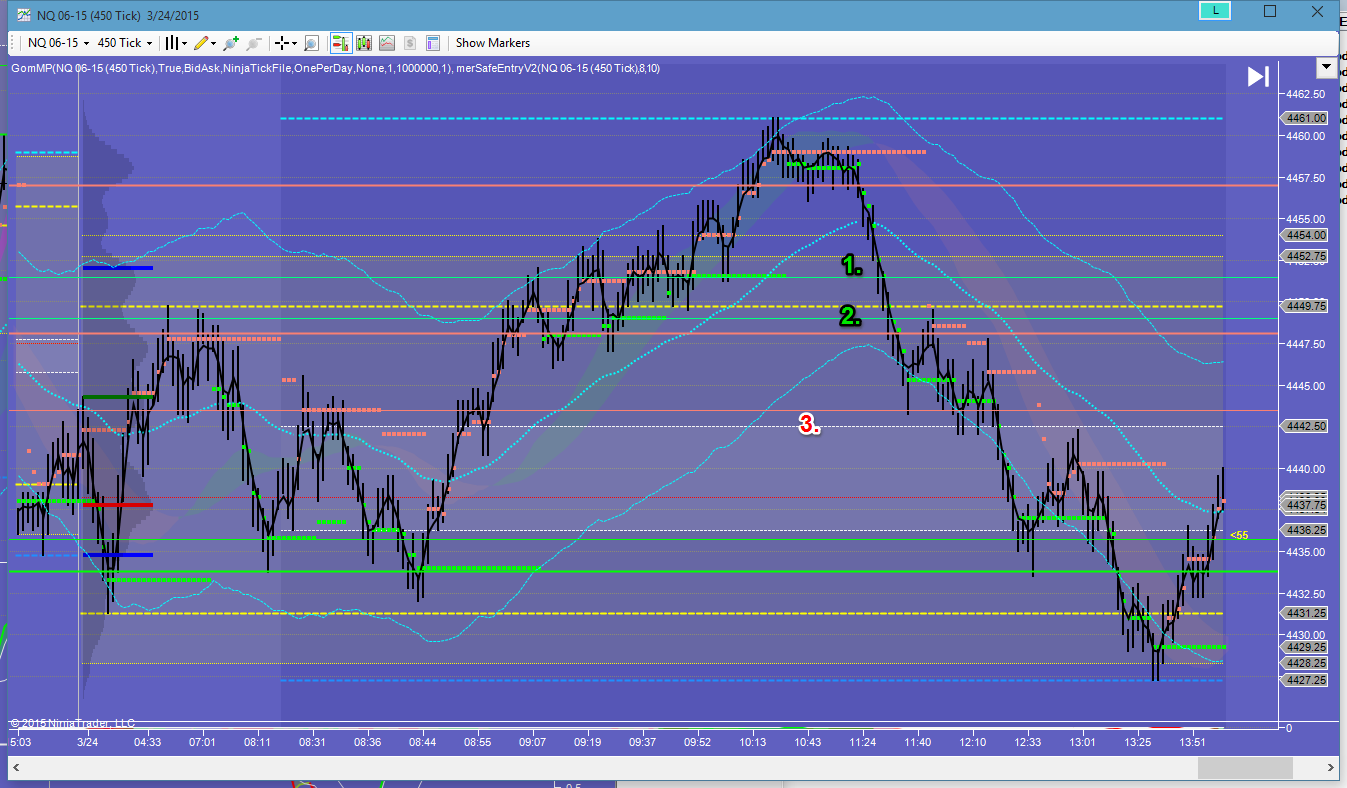Open the Indicators line chart icon
This screenshot has width=1347, height=788.
386,43
